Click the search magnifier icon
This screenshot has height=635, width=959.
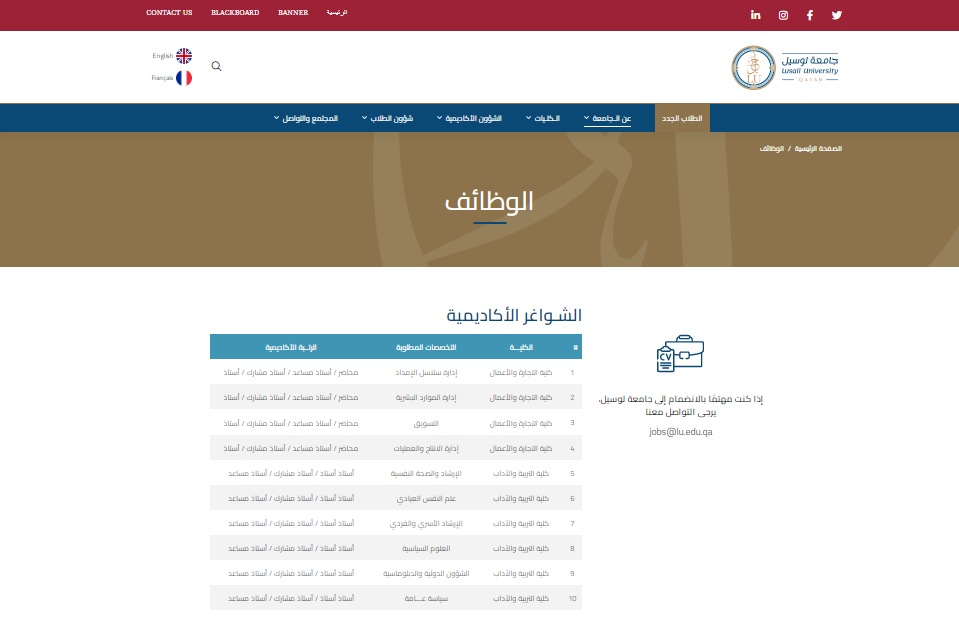tap(217, 66)
